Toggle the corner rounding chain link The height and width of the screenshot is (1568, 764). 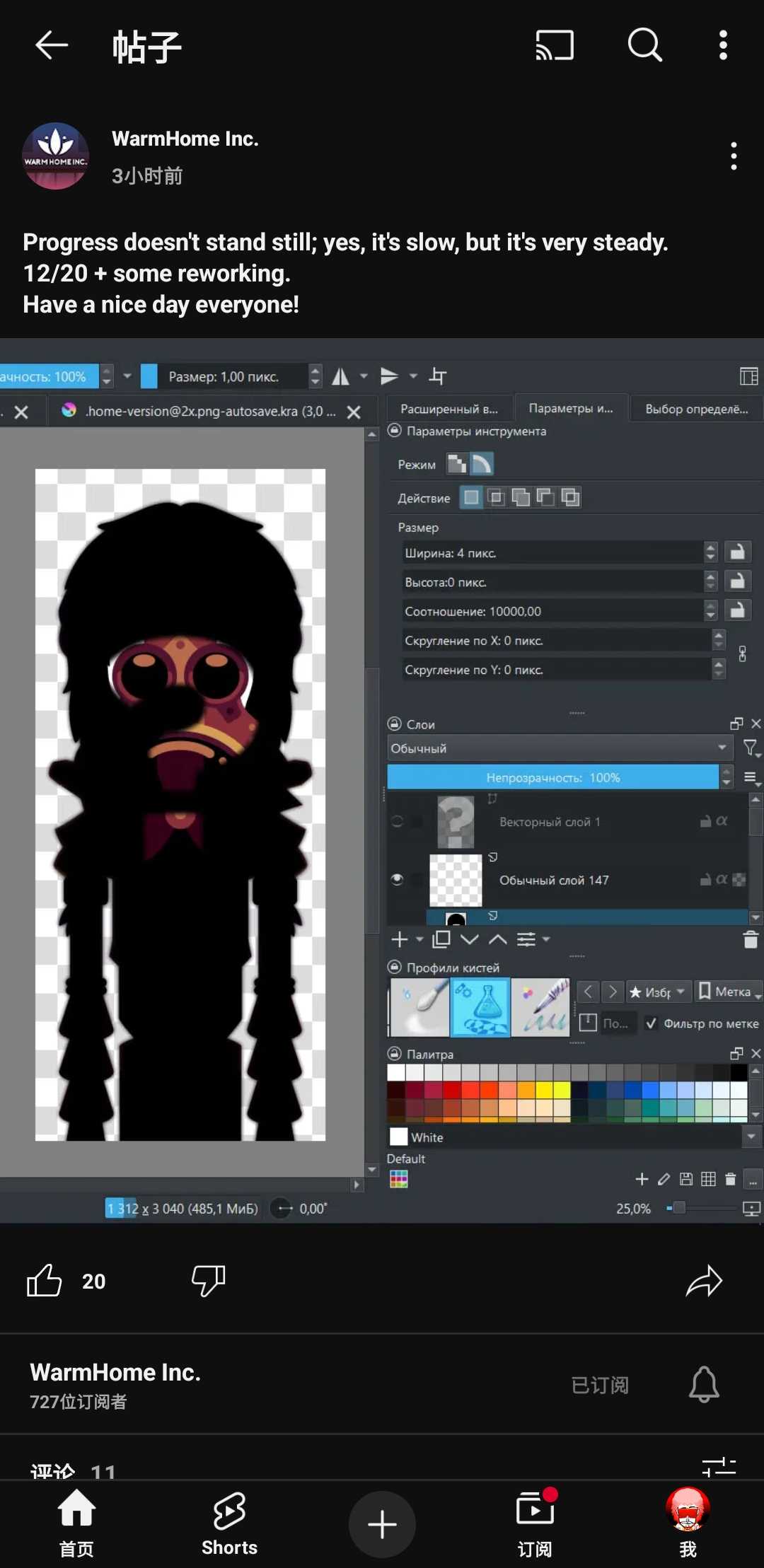point(742,654)
